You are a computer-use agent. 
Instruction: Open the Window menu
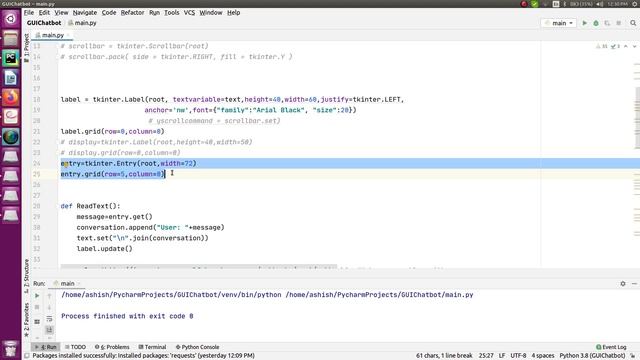[x=211, y=13]
